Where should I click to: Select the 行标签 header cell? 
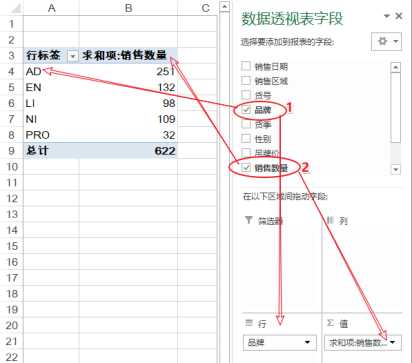click(51, 55)
